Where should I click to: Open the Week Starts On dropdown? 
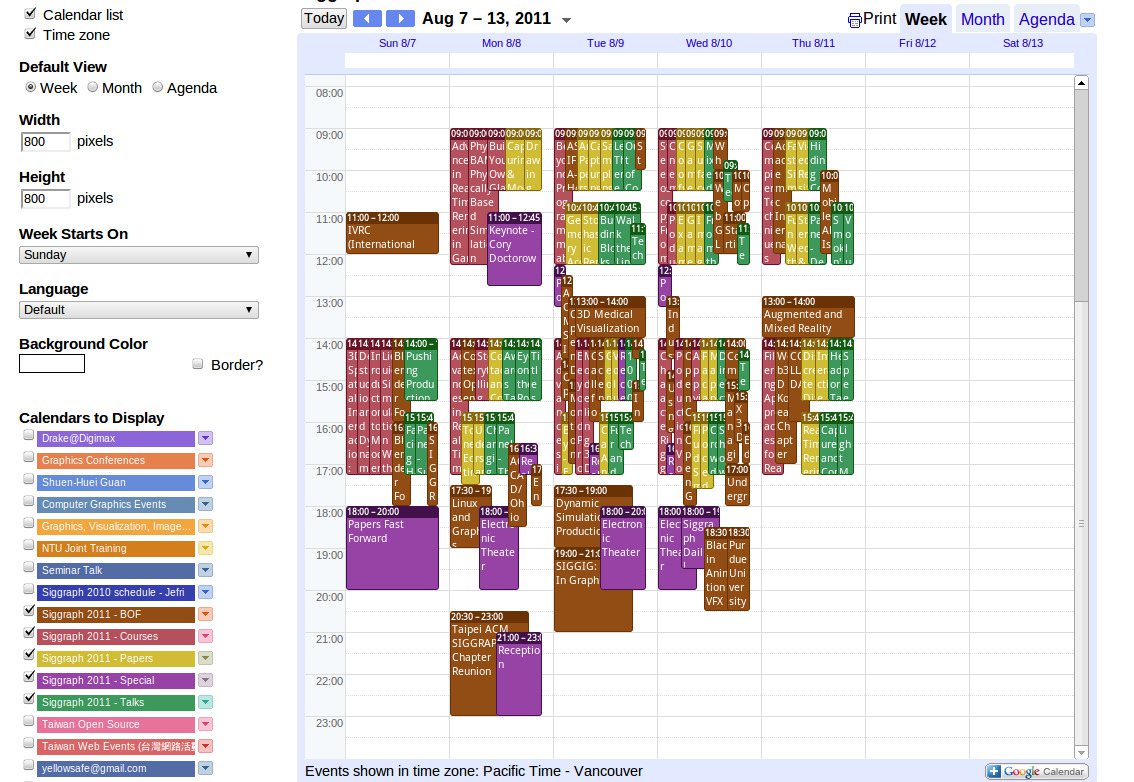click(138, 255)
